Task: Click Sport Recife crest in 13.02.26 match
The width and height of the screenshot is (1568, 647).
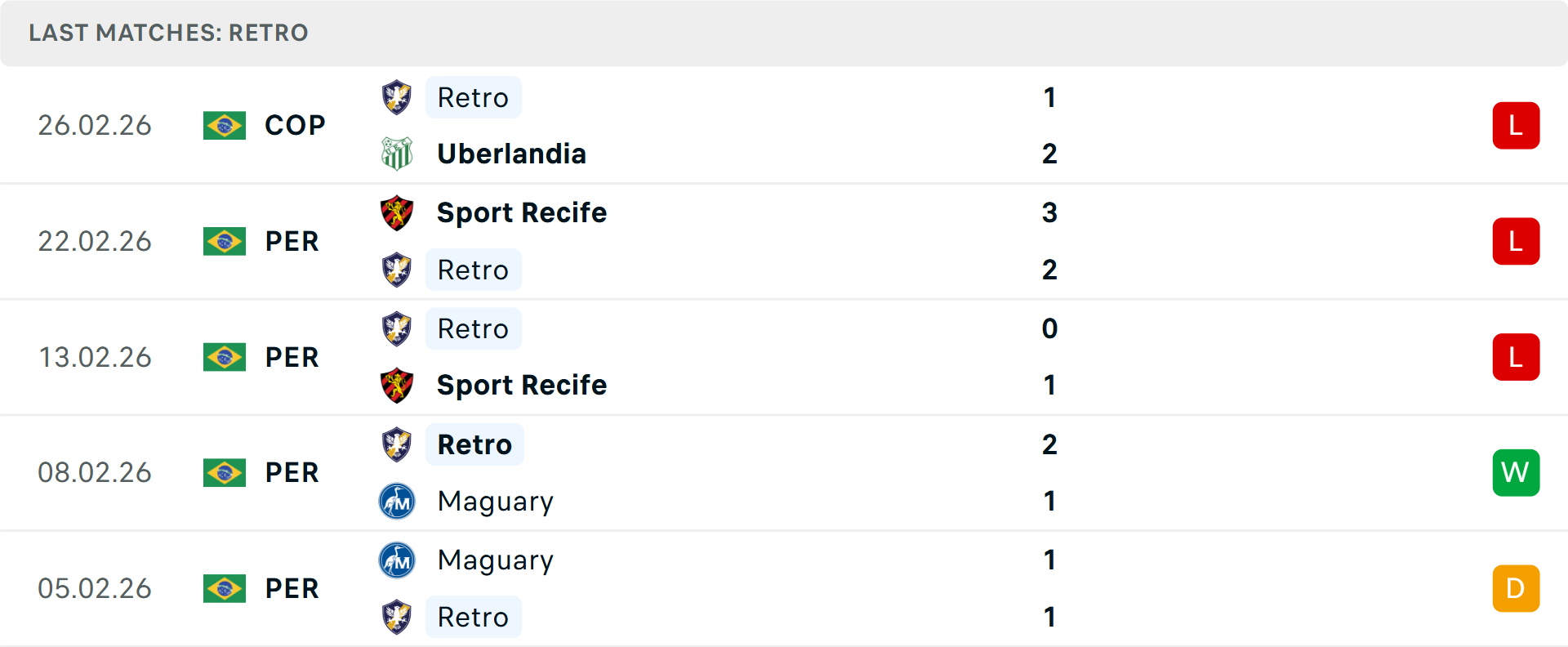Action: pyautogui.click(x=397, y=385)
